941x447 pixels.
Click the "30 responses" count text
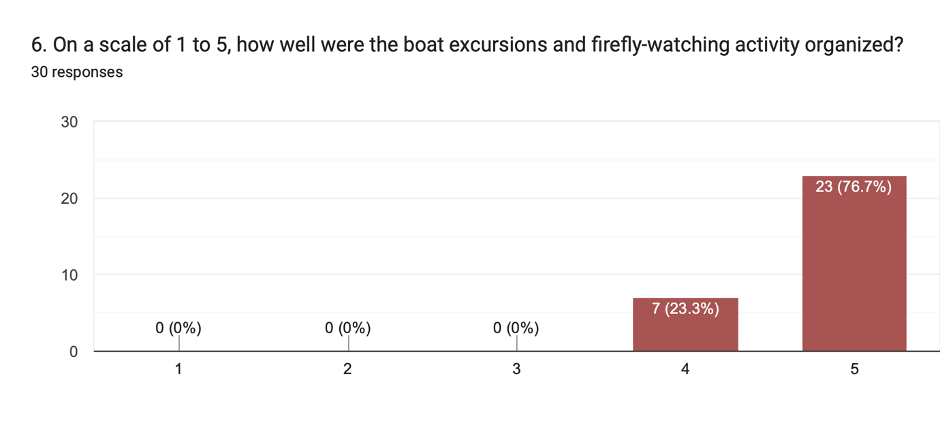click(77, 72)
